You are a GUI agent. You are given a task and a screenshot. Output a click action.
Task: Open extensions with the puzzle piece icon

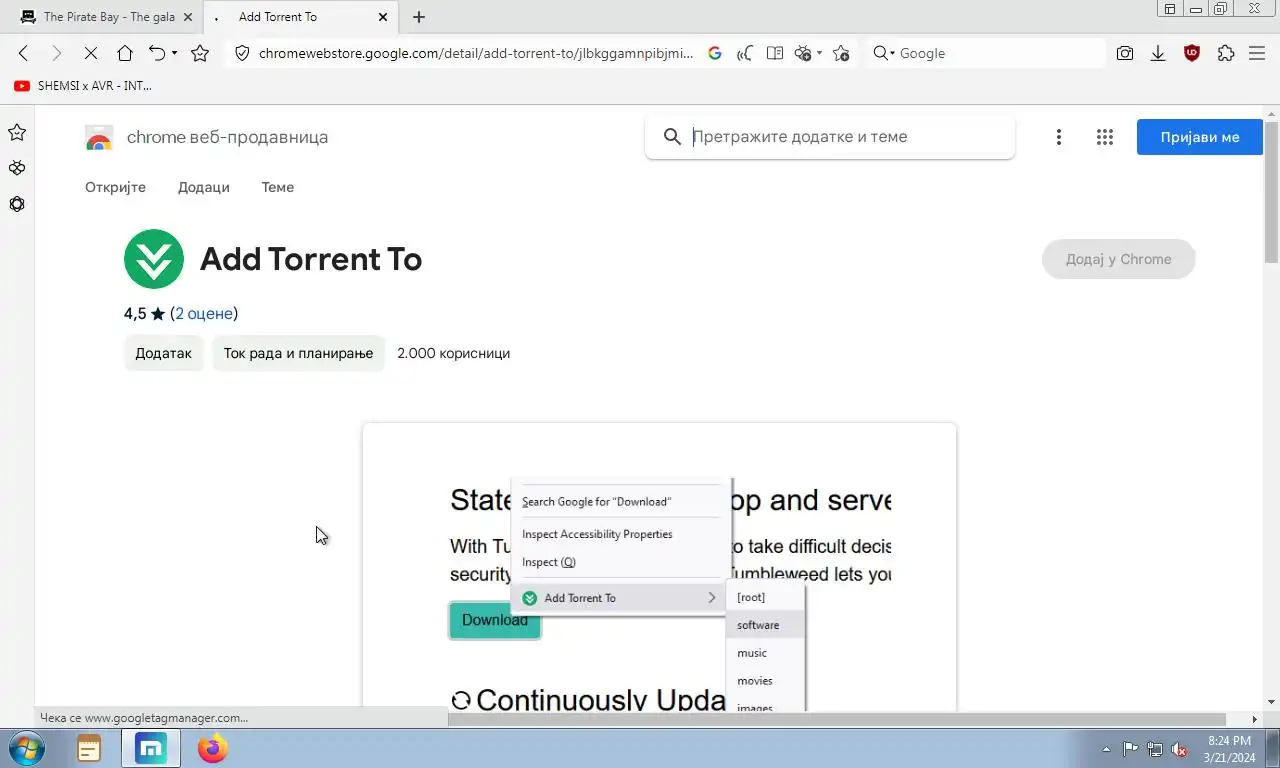click(1226, 53)
